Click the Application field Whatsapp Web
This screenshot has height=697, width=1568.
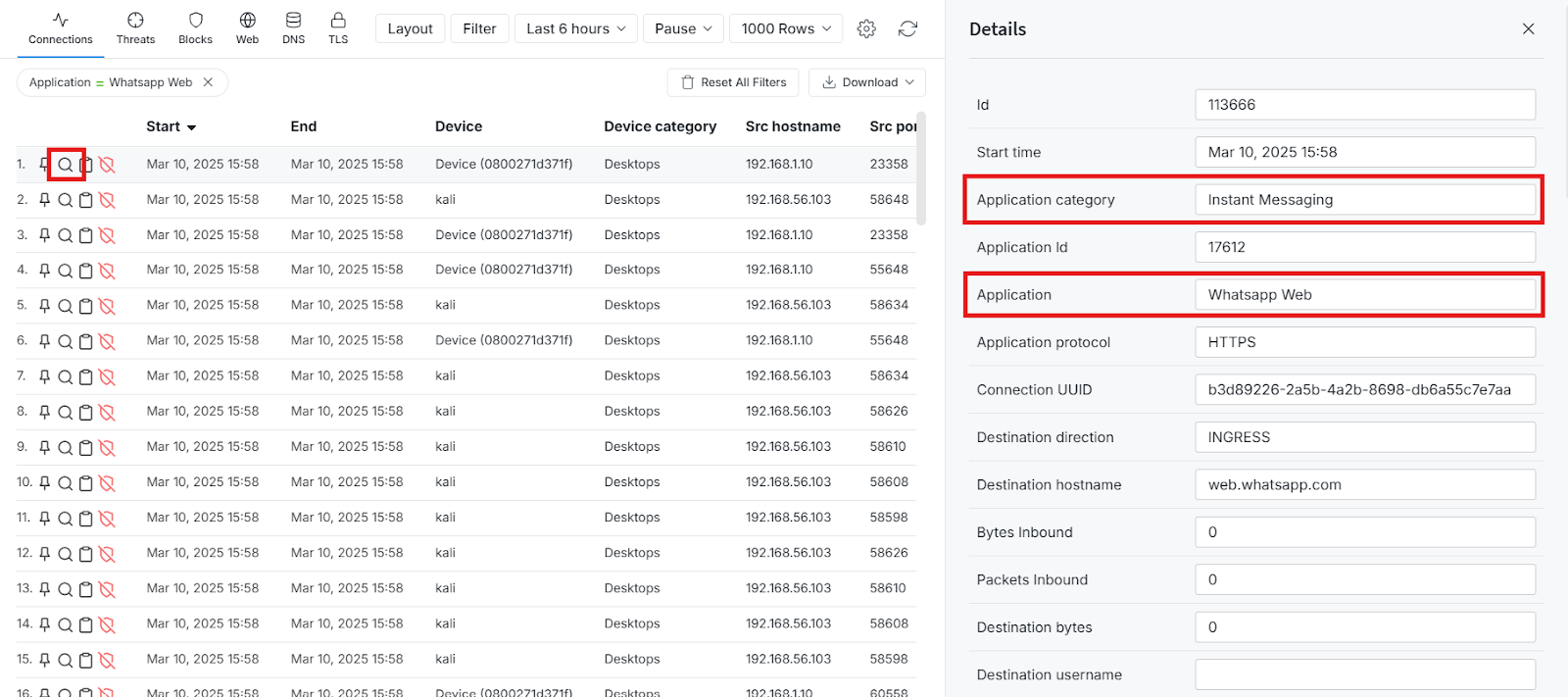(1365, 295)
